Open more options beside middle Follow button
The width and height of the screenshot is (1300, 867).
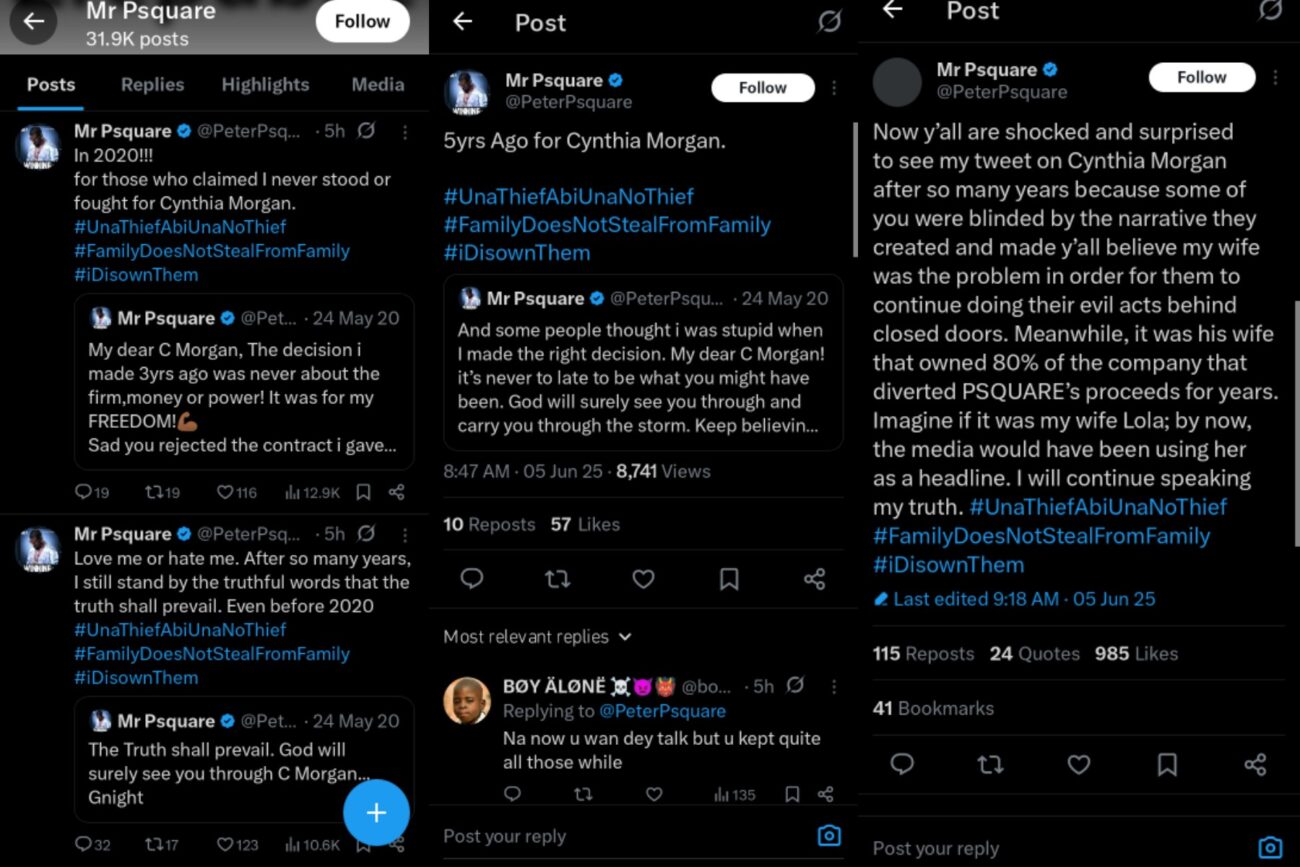(x=834, y=88)
